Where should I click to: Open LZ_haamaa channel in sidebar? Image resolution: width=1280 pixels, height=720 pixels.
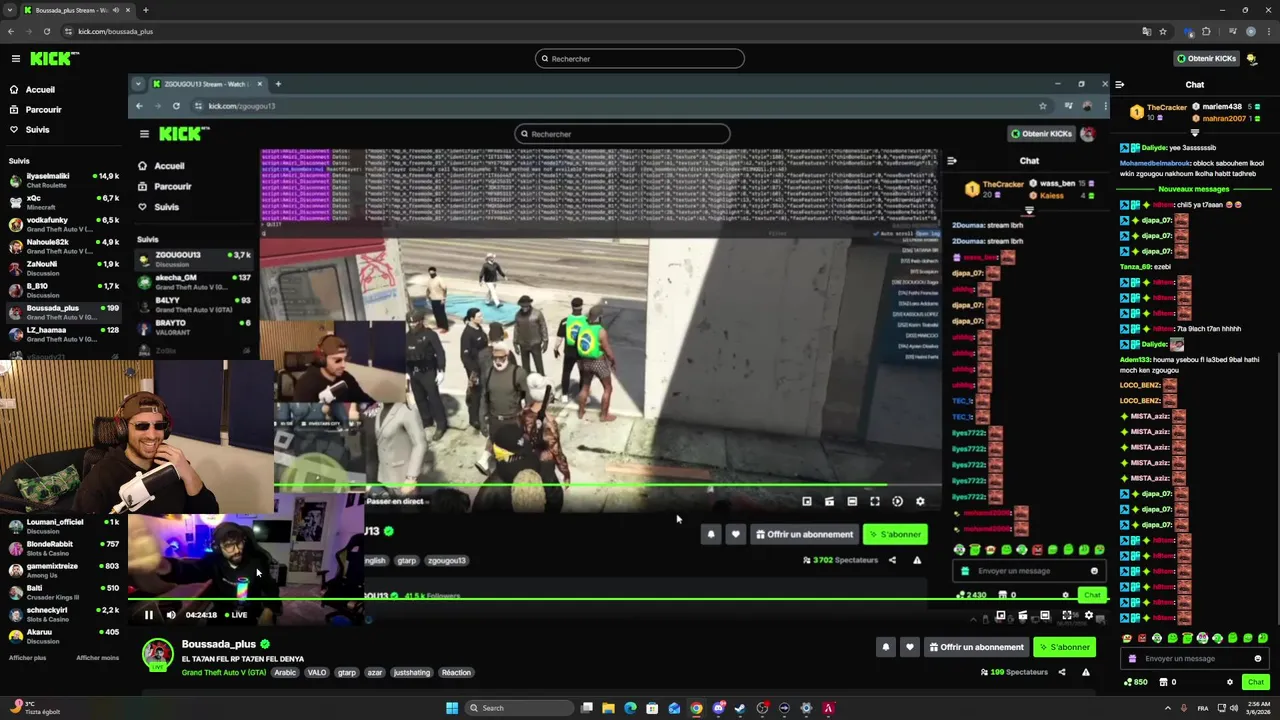coord(64,334)
